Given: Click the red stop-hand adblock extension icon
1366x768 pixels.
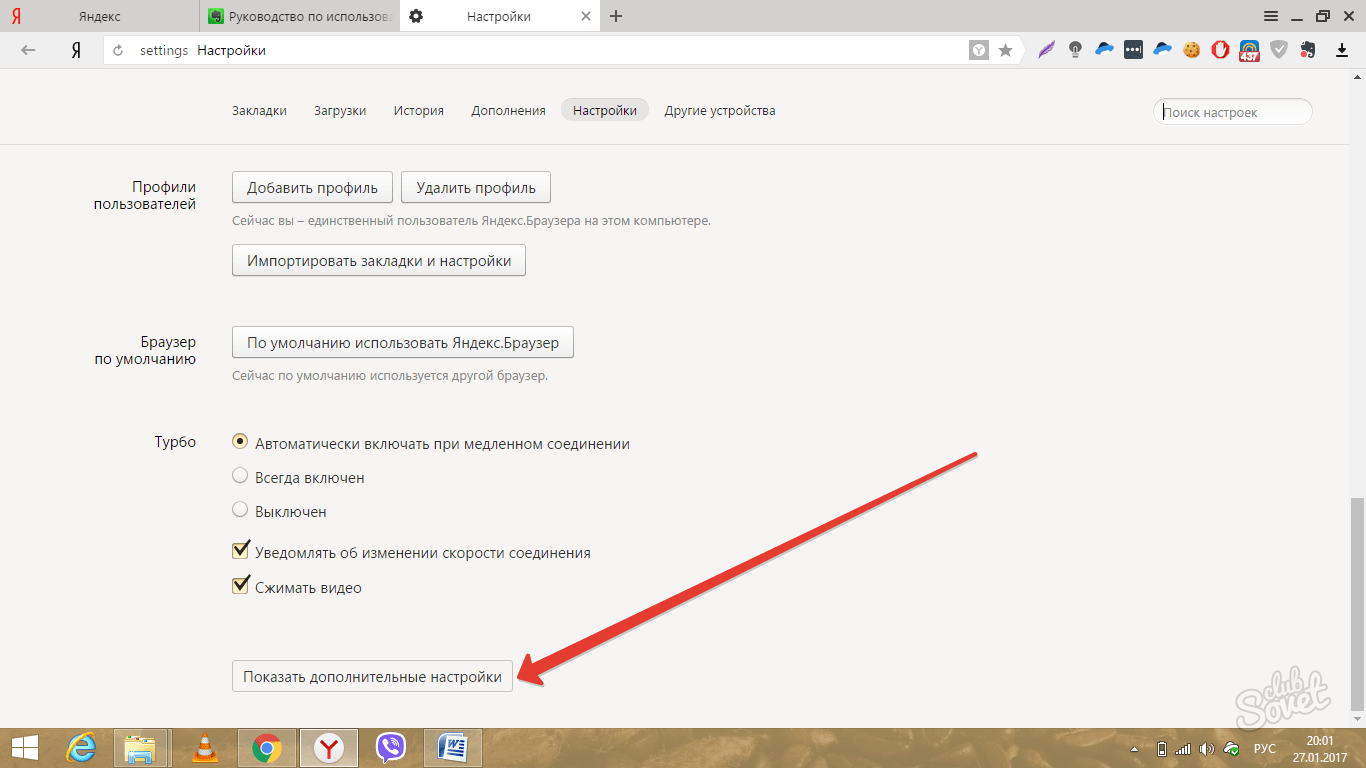Looking at the screenshot, I should click(x=1220, y=49).
